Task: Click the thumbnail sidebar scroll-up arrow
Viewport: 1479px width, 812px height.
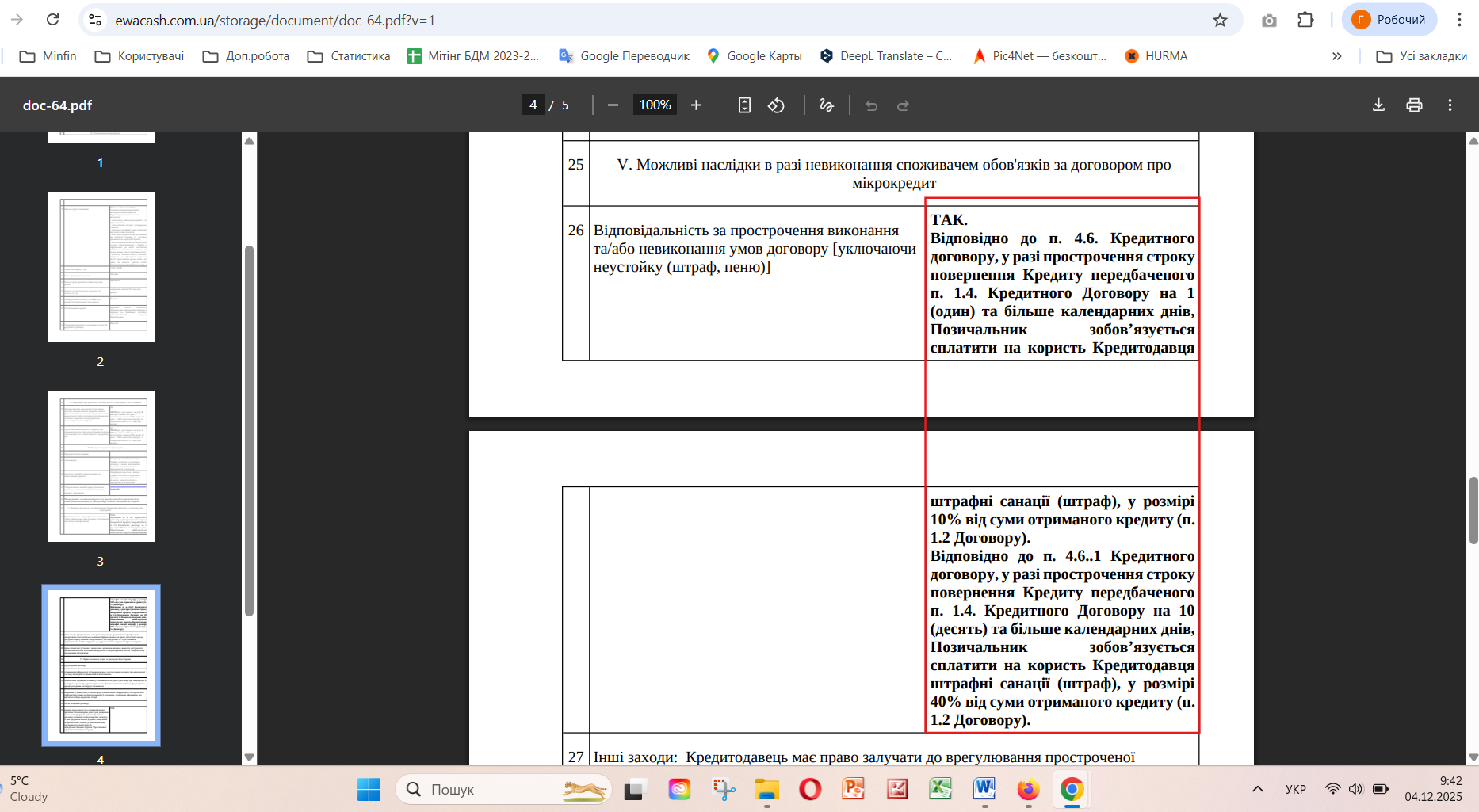Action: [x=249, y=141]
